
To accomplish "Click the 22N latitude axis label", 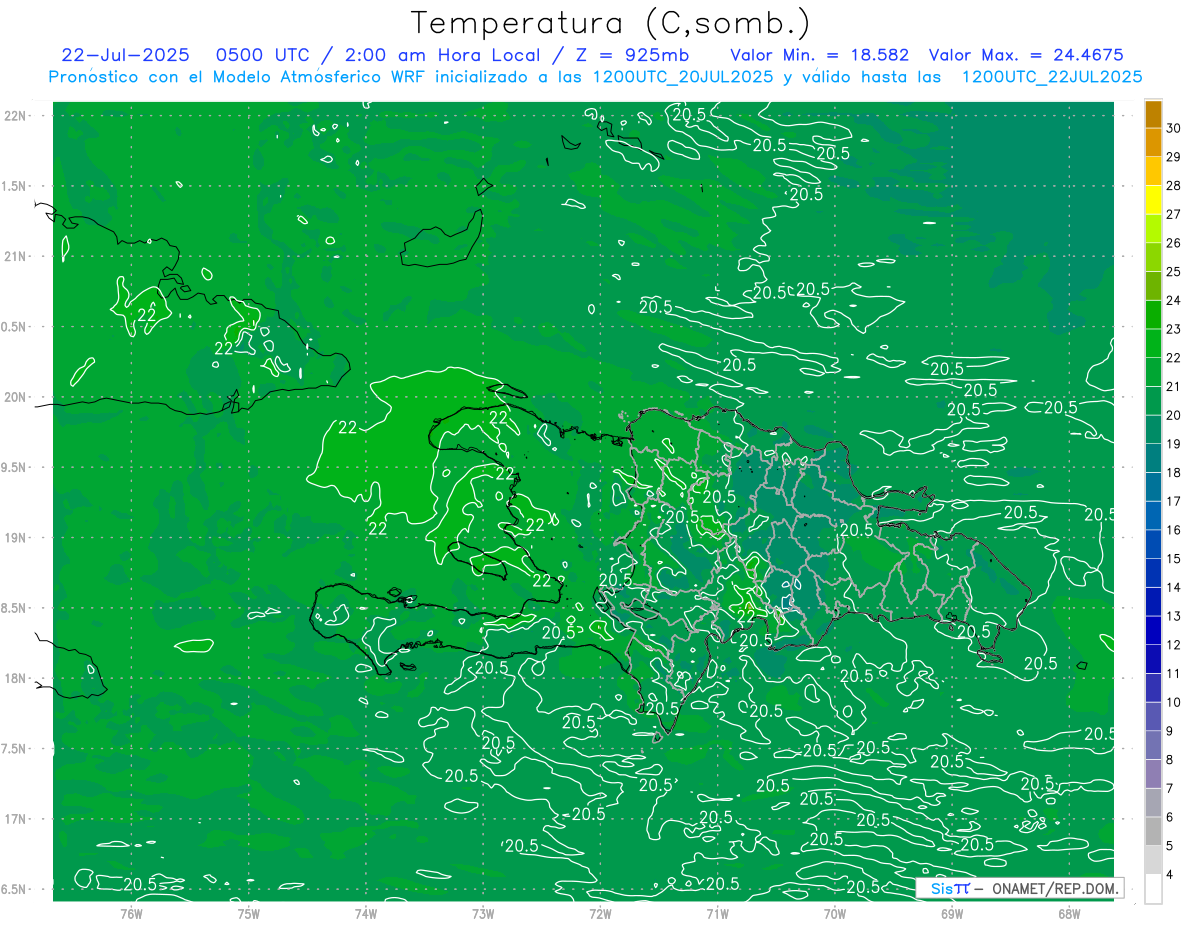I will pyautogui.click(x=14, y=116).
